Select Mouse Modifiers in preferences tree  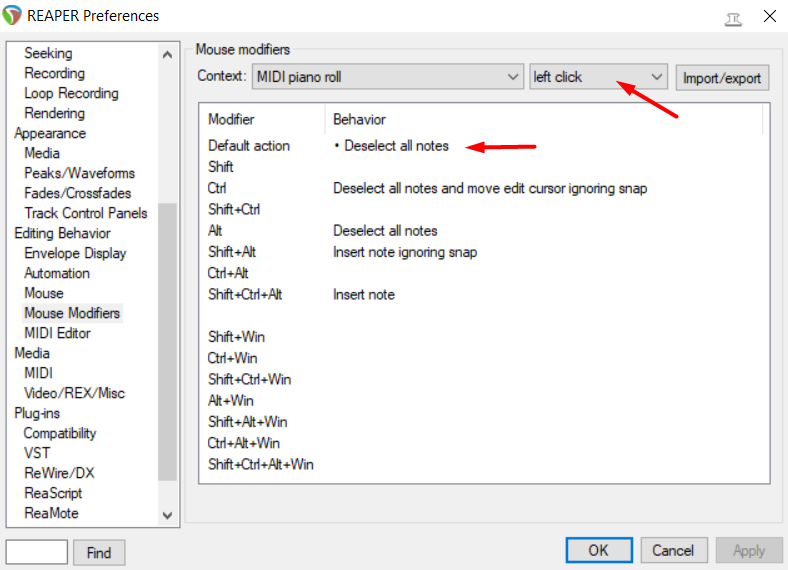click(71, 313)
